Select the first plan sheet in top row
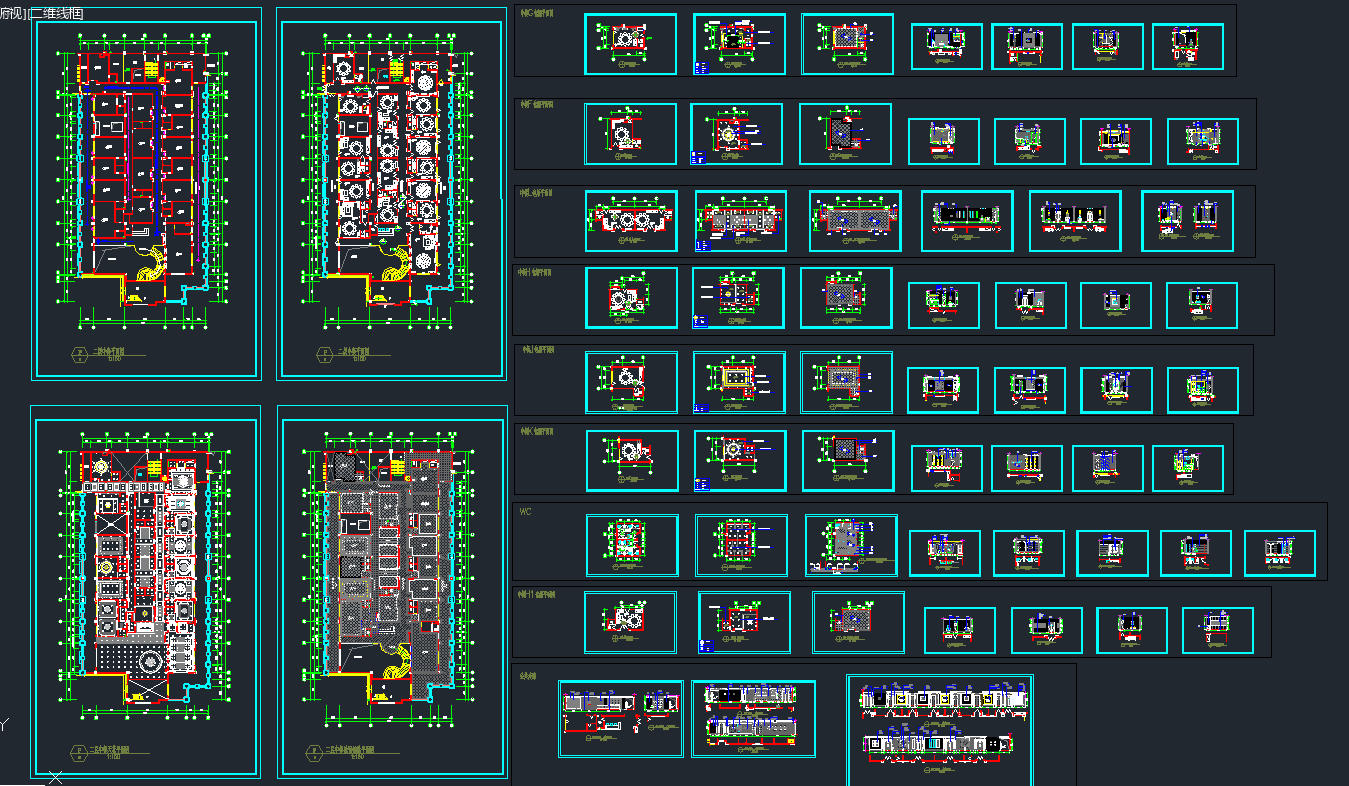 [630, 44]
